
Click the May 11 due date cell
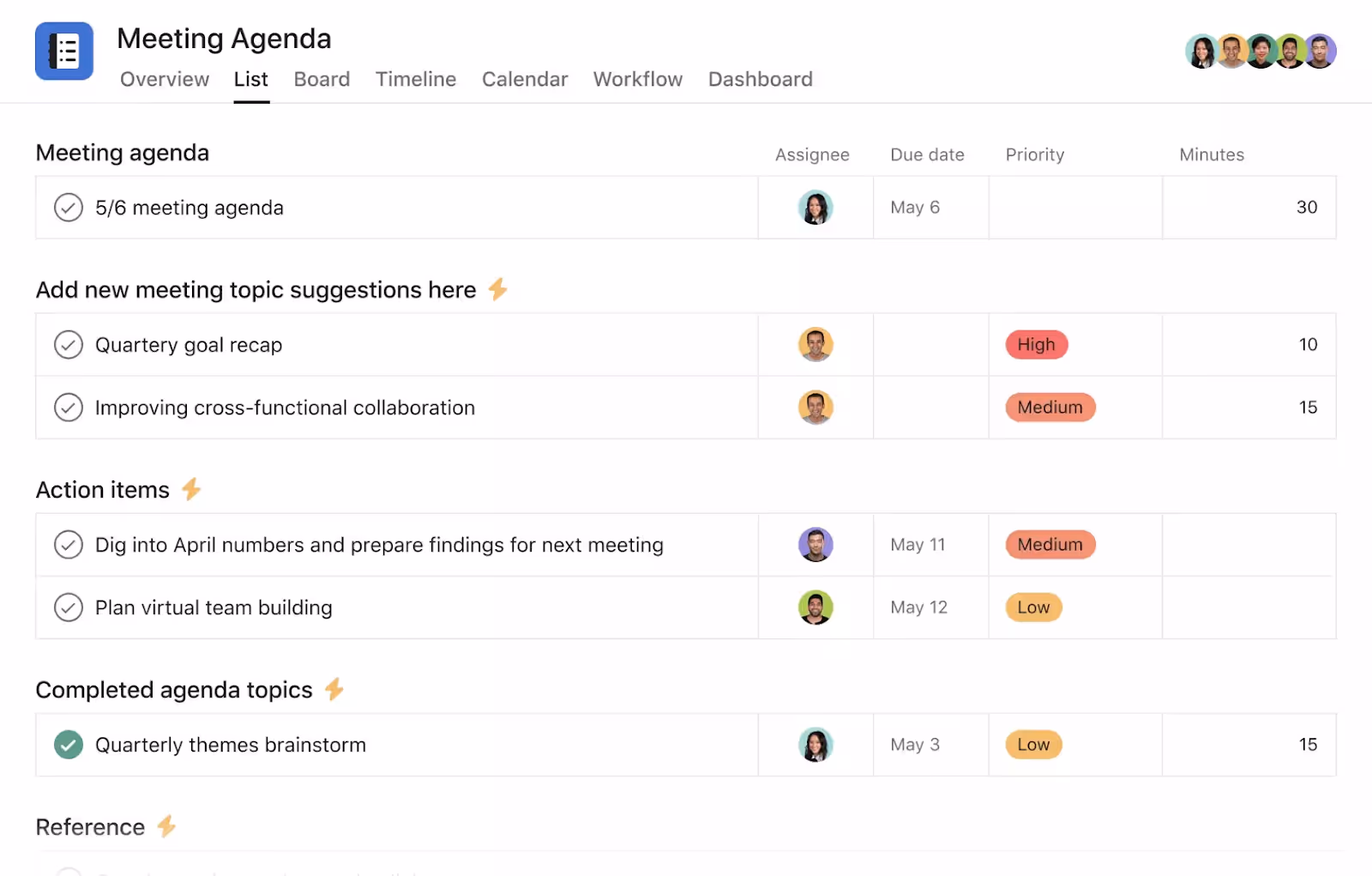[x=918, y=544]
